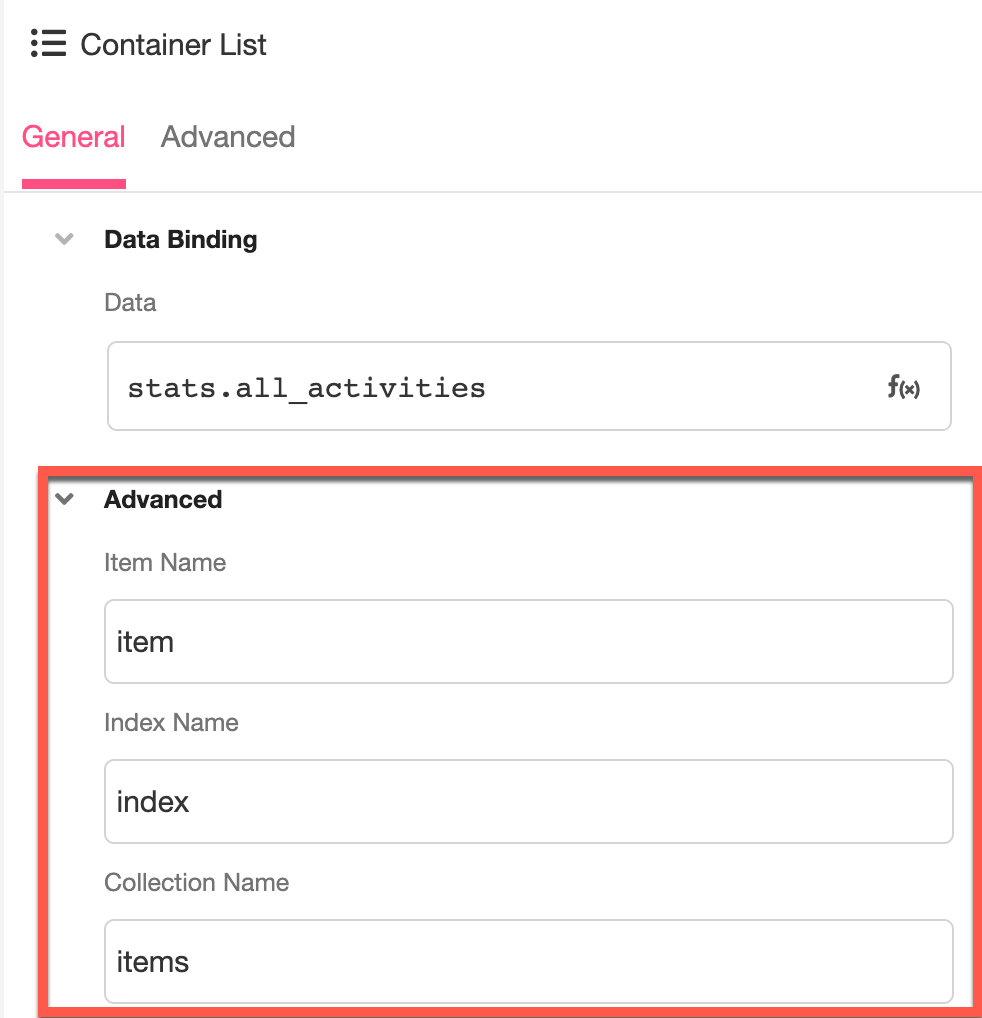Switch to the Advanced tab
The width and height of the screenshot is (982, 1018).
[227, 137]
